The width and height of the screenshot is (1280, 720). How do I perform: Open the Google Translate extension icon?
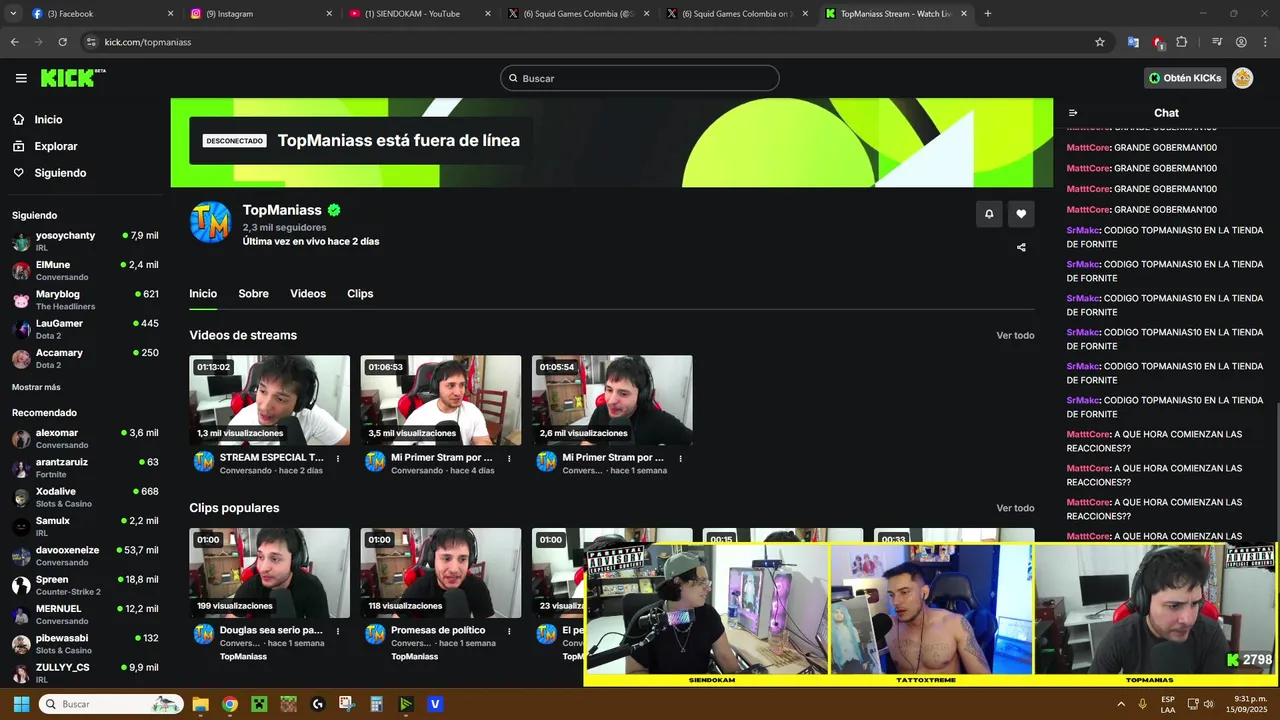tap(1133, 42)
